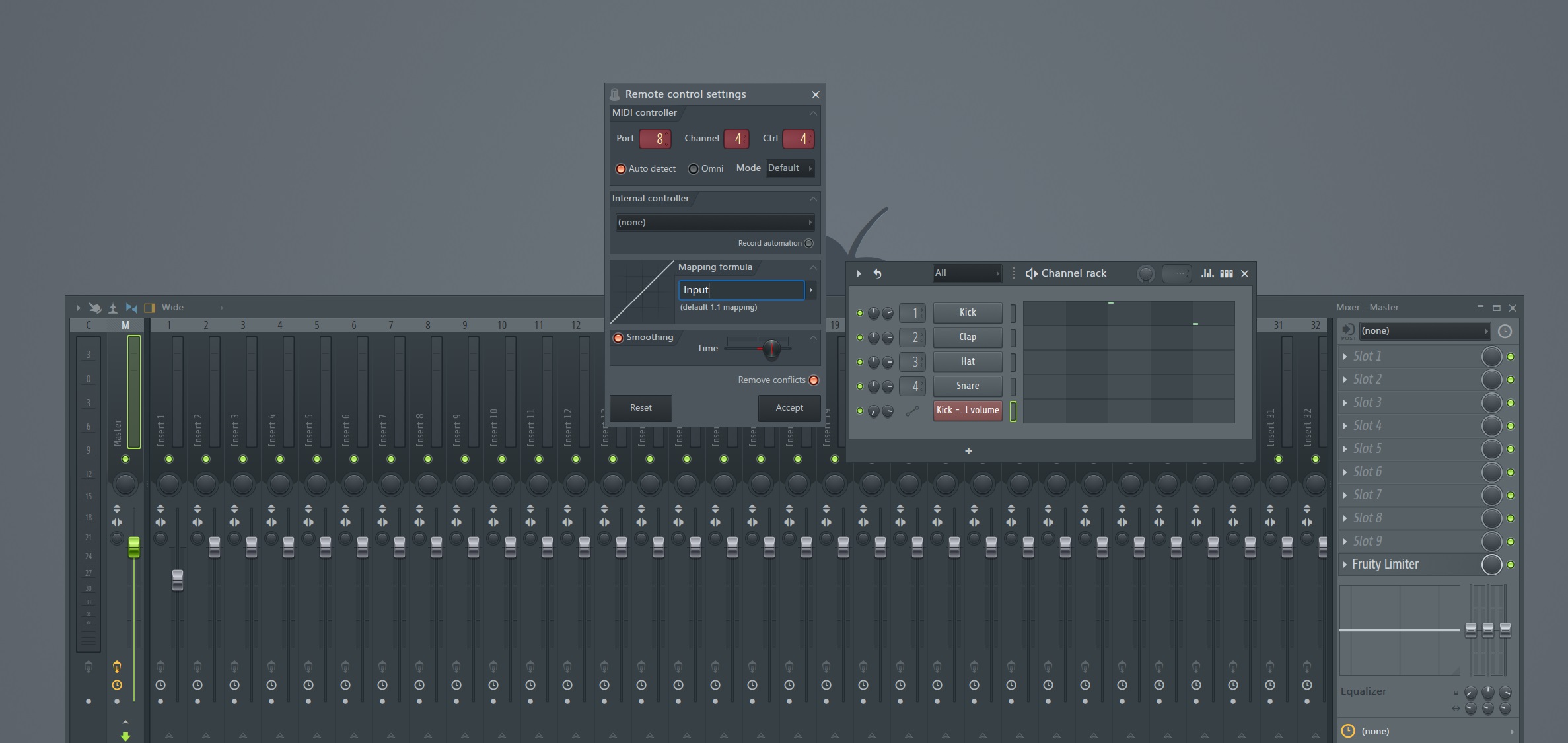
Task: Add a channel with the plus button
Action: point(968,451)
